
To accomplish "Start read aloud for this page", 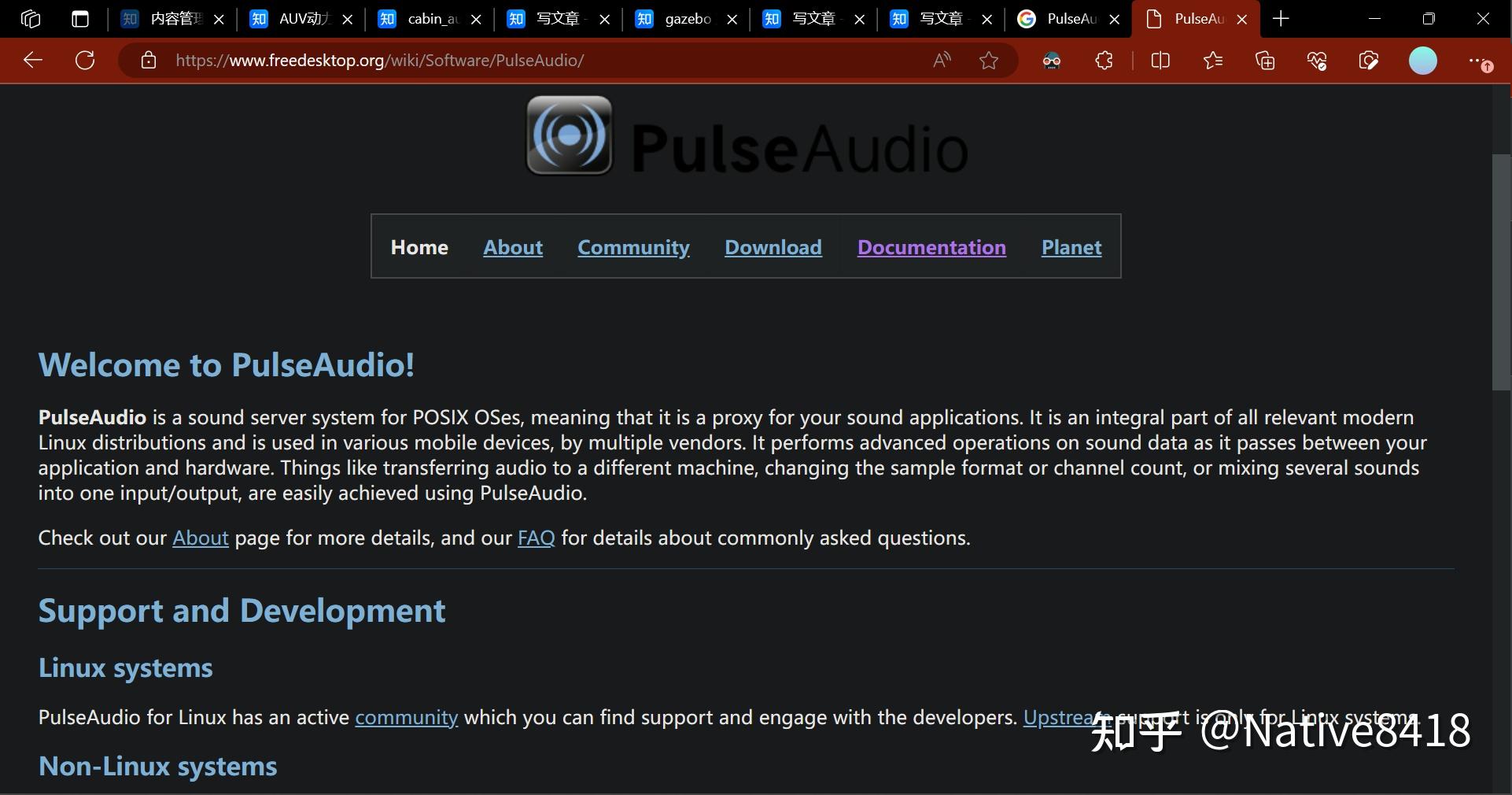I will 941,60.
